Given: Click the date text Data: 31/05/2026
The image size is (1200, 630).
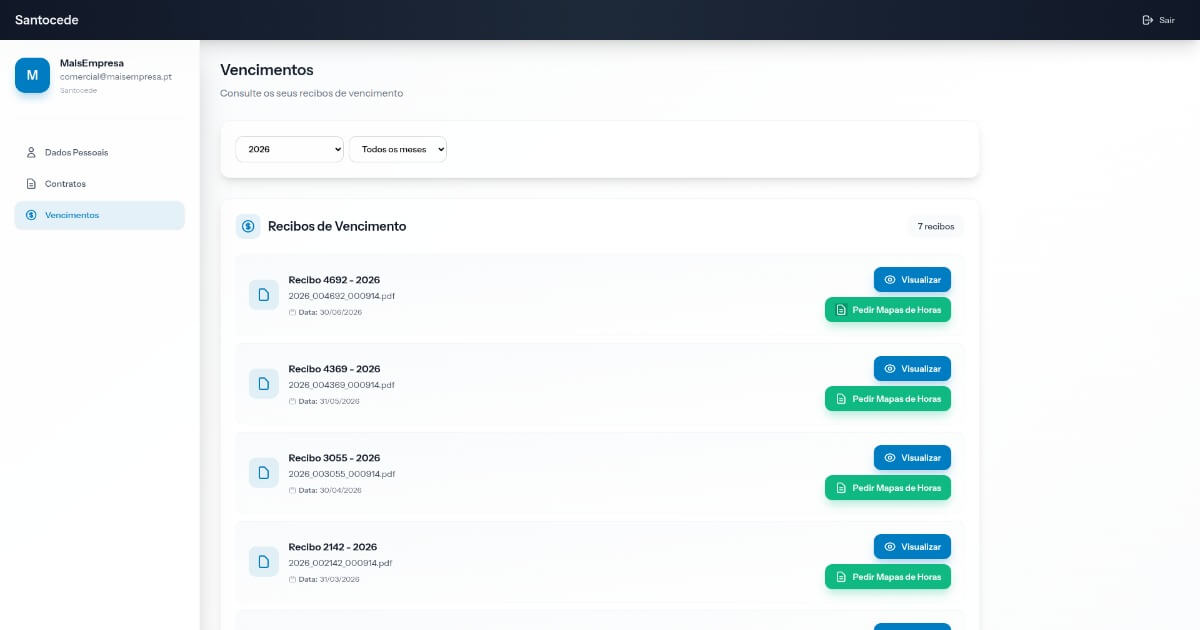Looking at the screenshot, I should 329,401.
